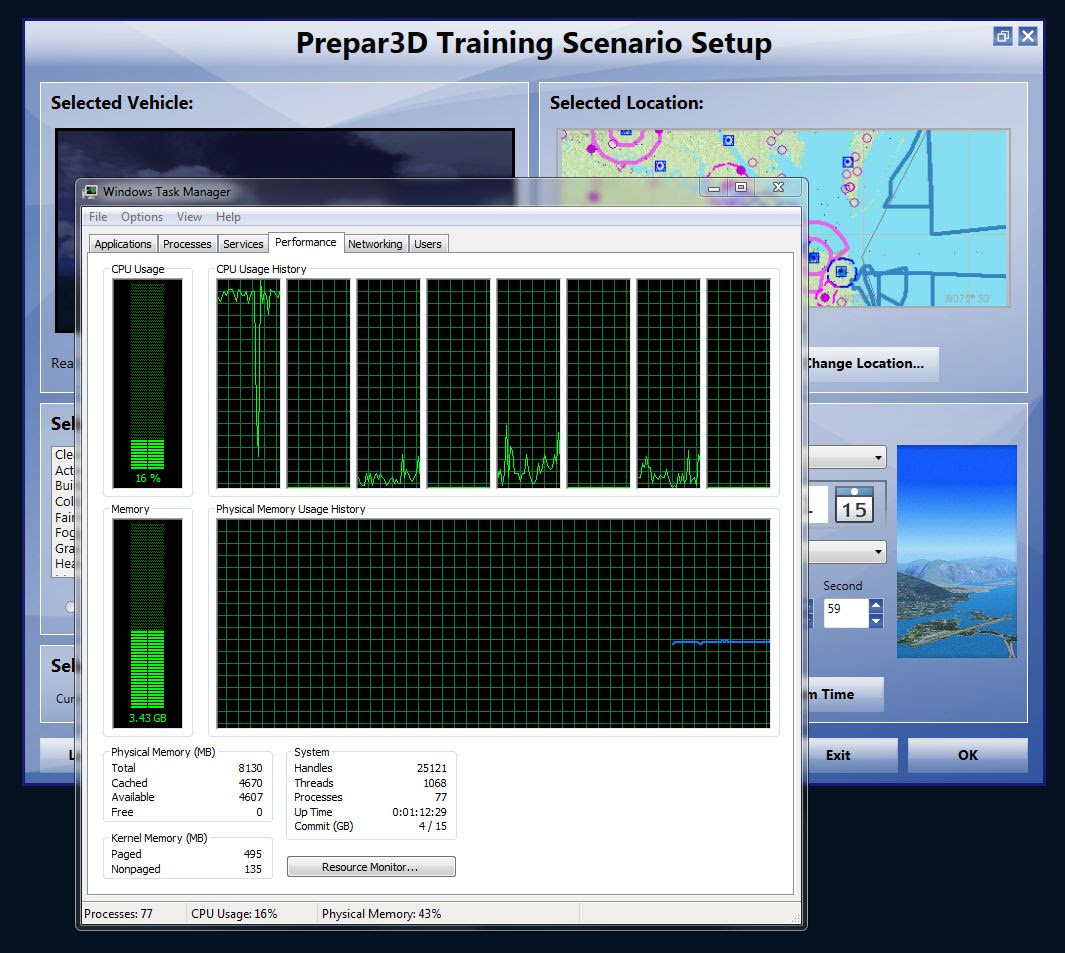
Task: Click the coastal scenery preview image
Action: pyautogui.click(x=956, y=551)
